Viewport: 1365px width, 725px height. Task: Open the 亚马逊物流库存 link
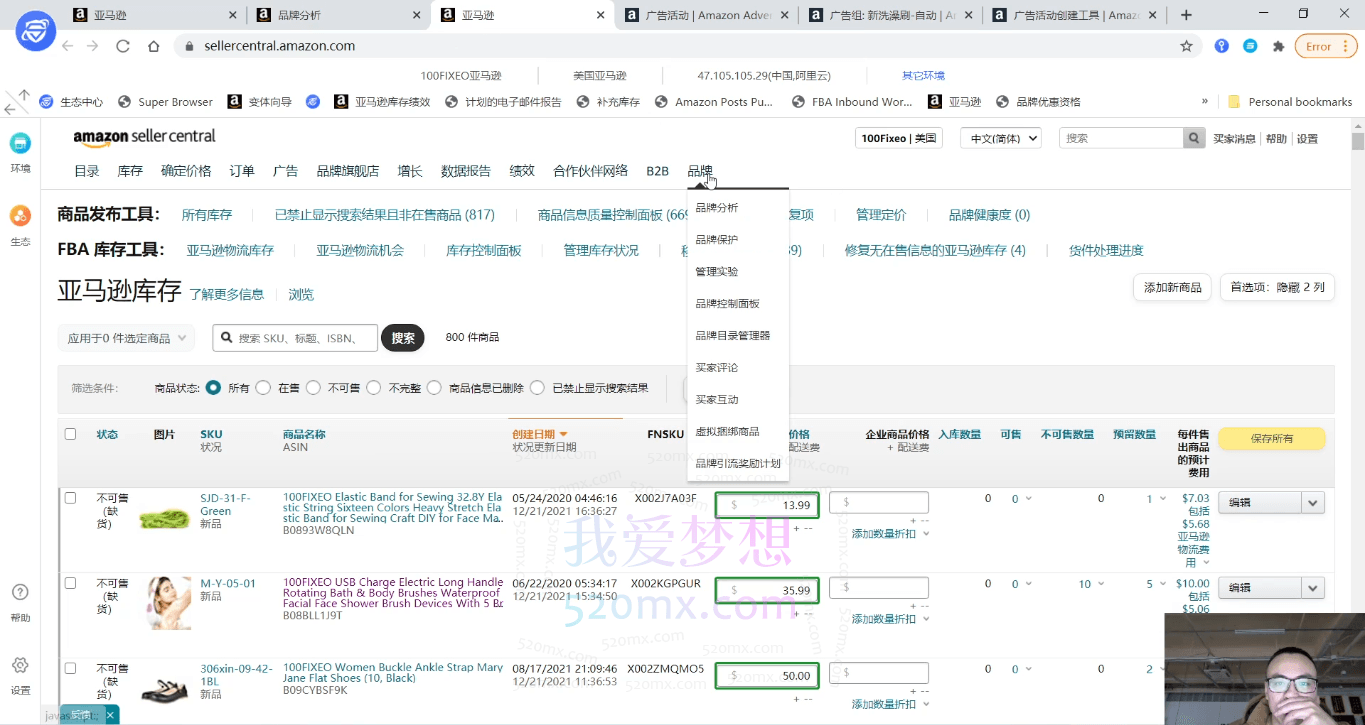coord(230,251)
